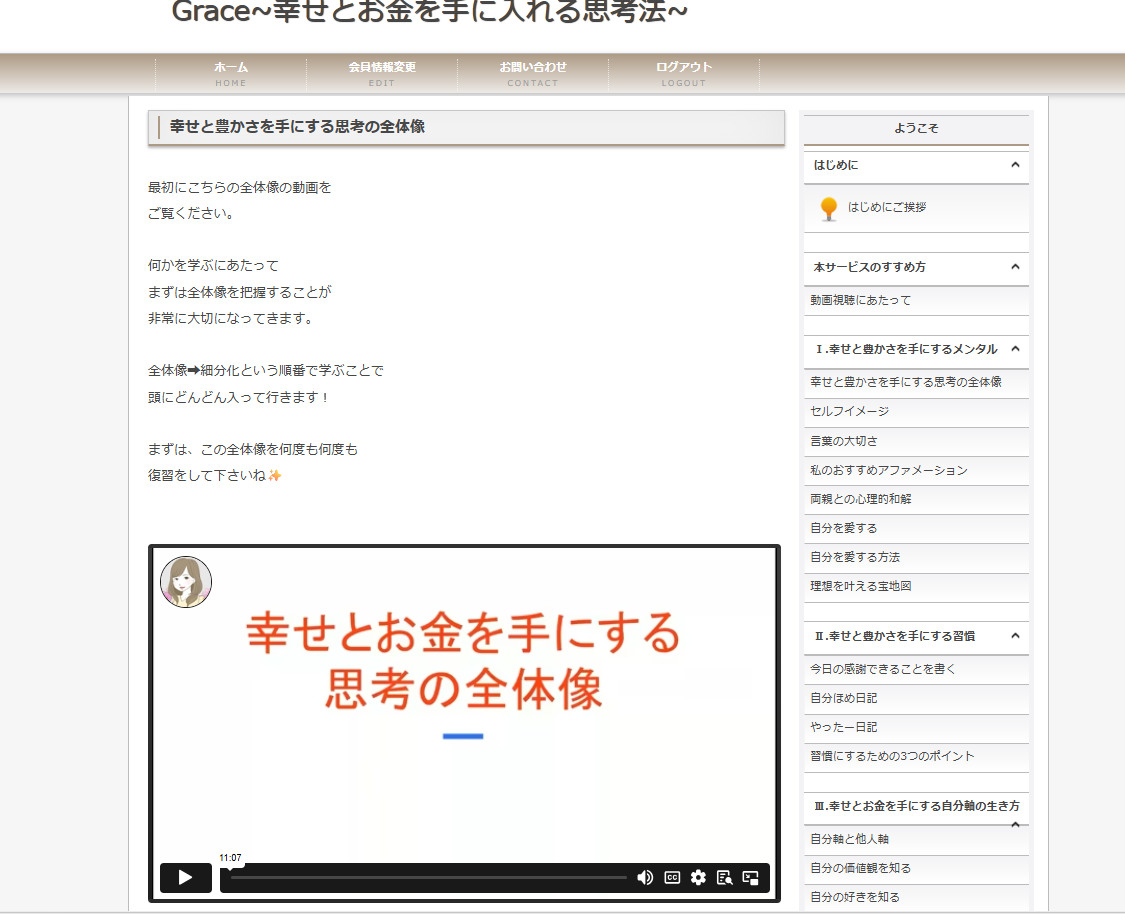Collapse 本サービスのすすめ方 section
The image size is (1125, 914).
[1015, 267]
